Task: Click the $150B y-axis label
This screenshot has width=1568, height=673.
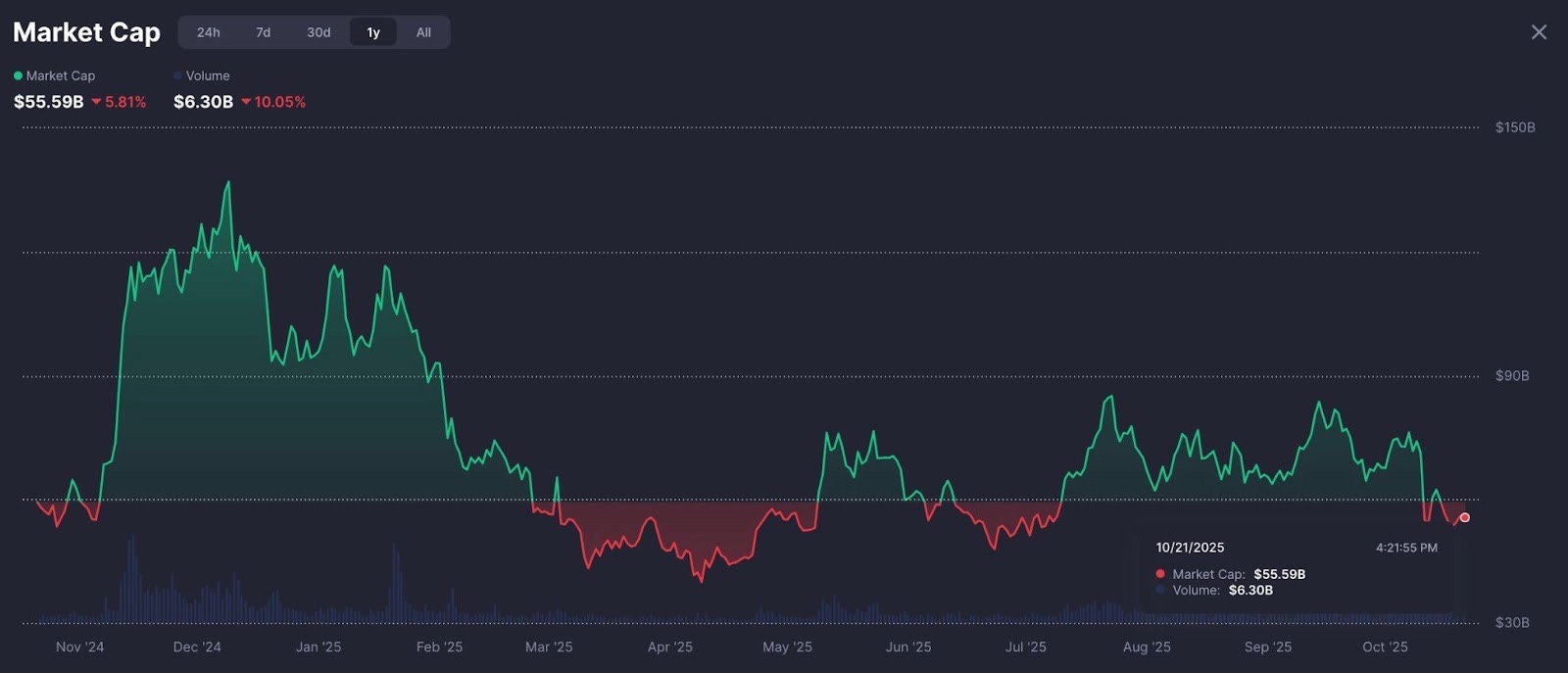Action: [1514, 127]
